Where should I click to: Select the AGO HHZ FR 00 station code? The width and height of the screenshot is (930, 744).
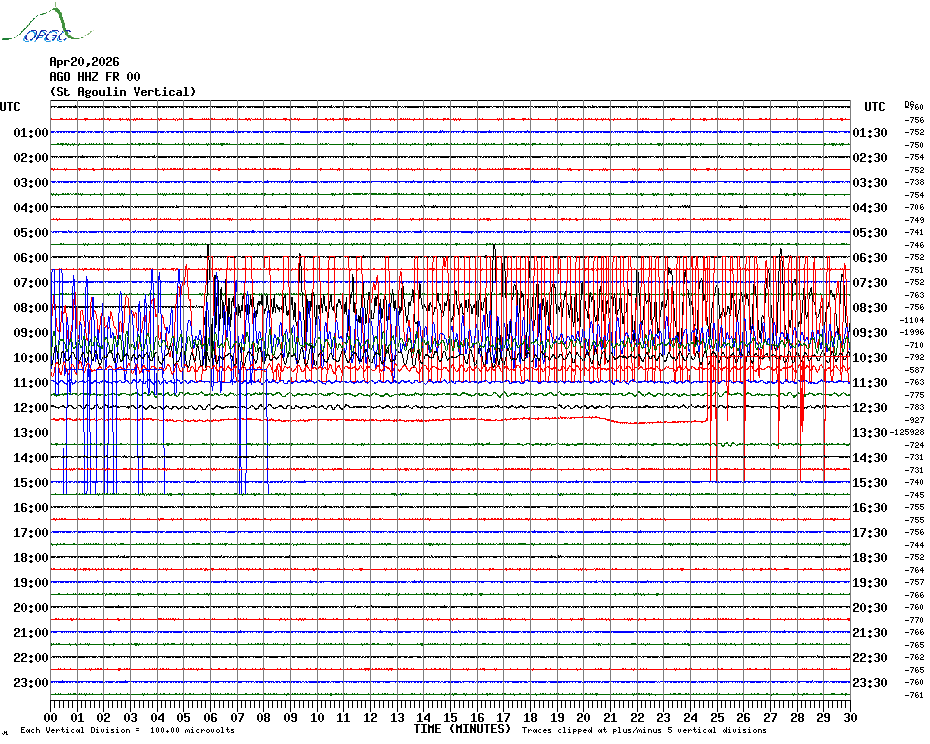(95, 77)
